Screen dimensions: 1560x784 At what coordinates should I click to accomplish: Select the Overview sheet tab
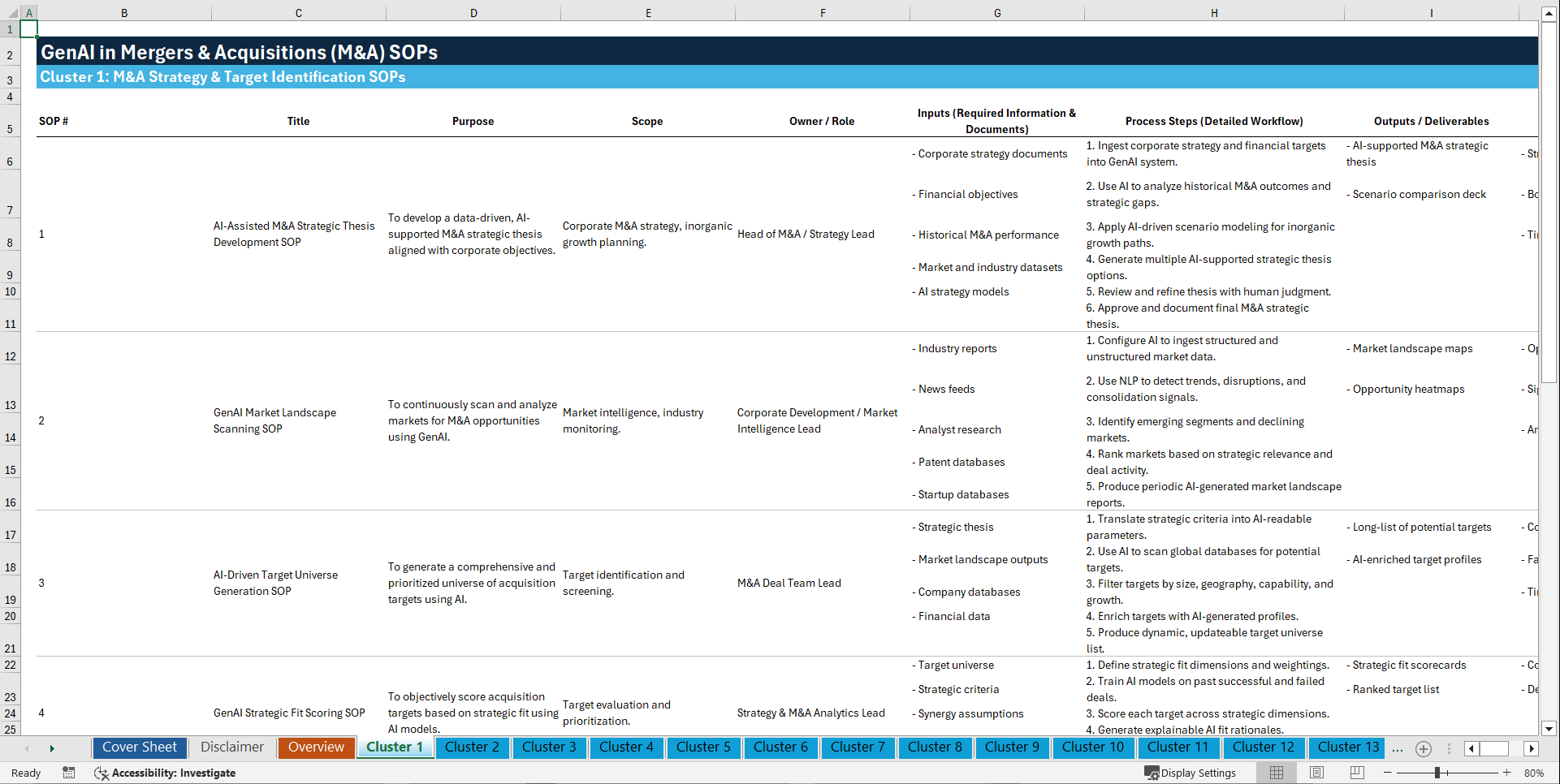pyautogui.click(x=316, y=747)
